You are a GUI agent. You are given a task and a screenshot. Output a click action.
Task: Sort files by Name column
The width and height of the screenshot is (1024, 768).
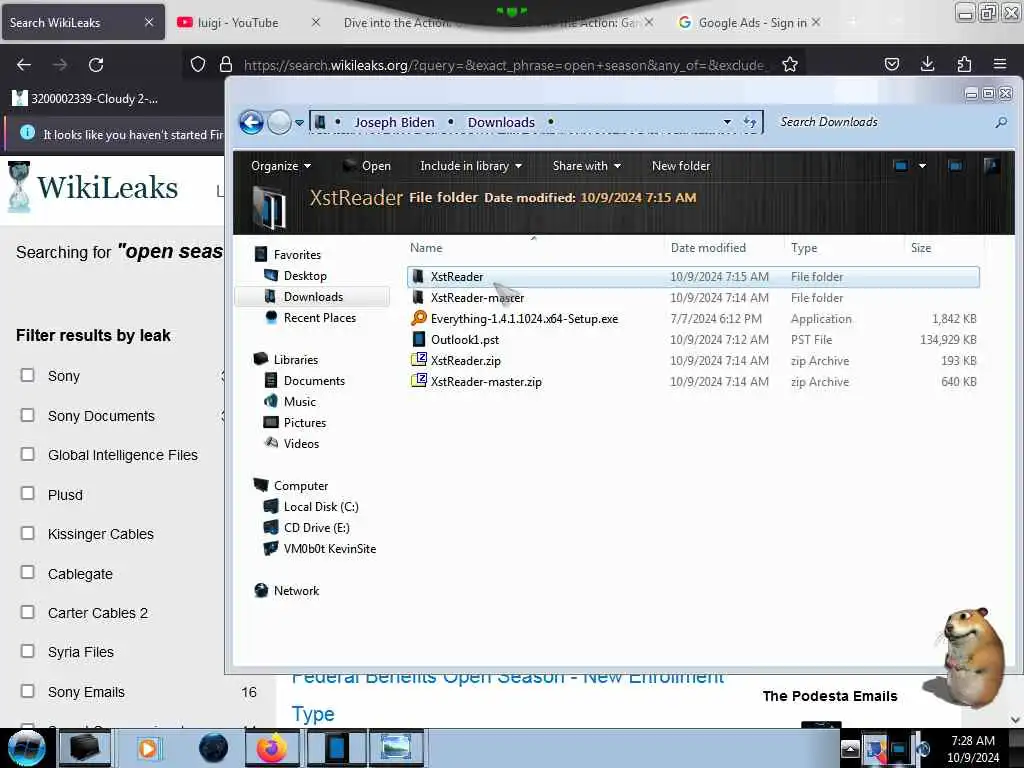point(426,248)
